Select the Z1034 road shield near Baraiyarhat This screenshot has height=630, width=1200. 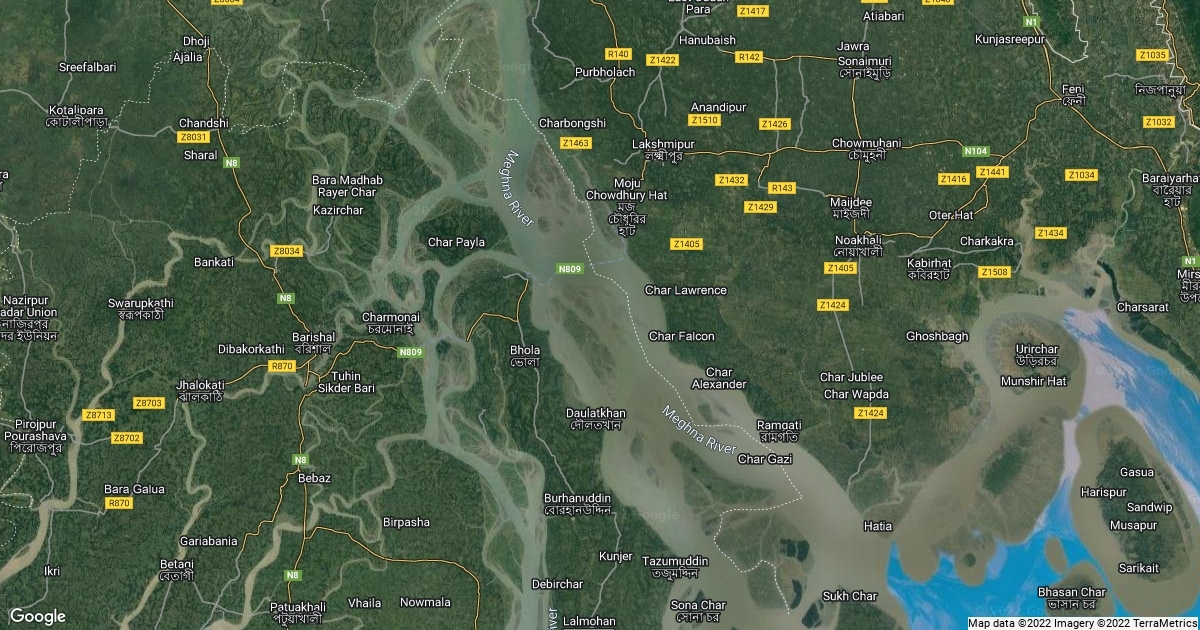pos(1082,174)
